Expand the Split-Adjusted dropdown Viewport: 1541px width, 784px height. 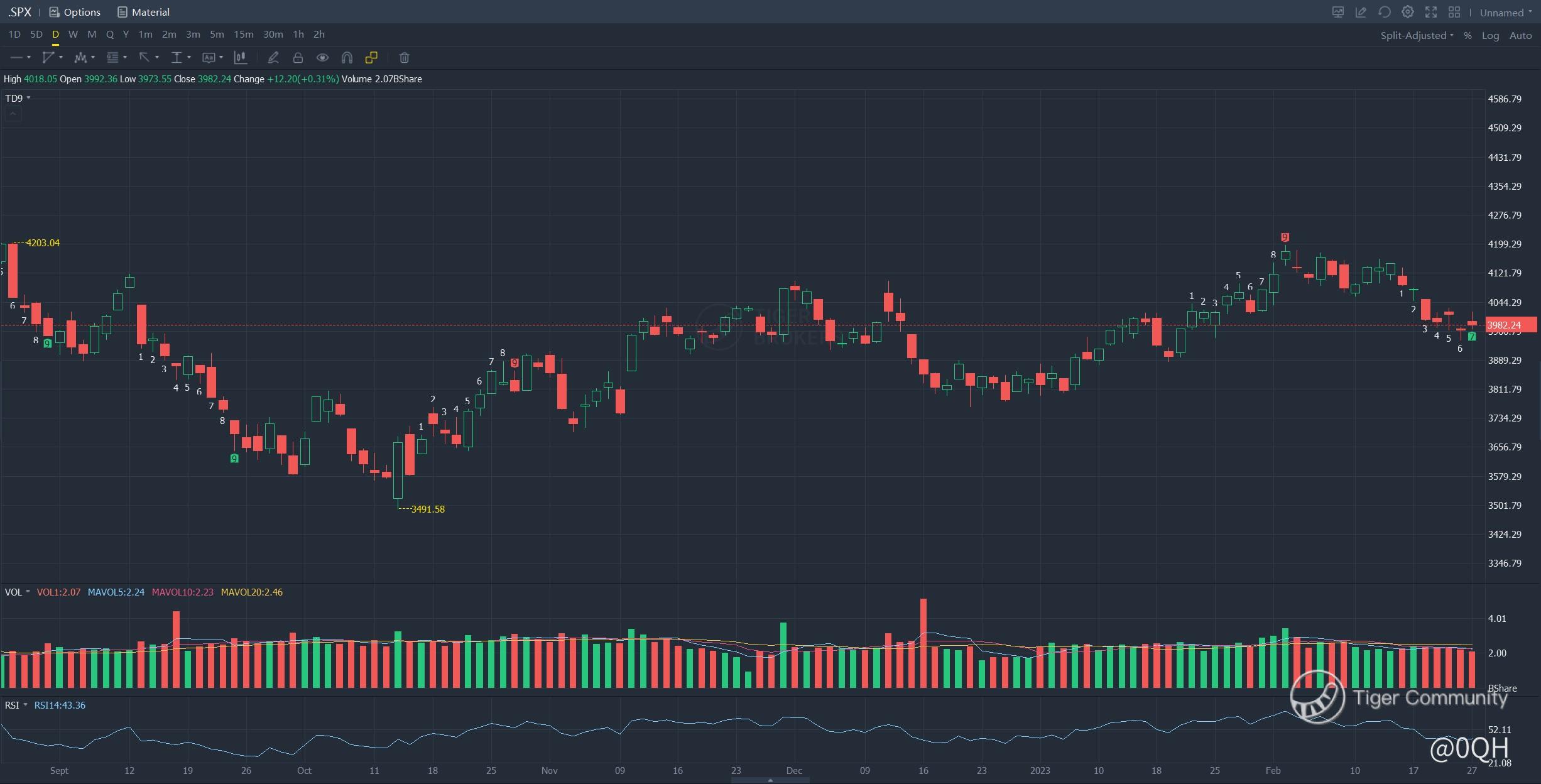[1417, 36]
